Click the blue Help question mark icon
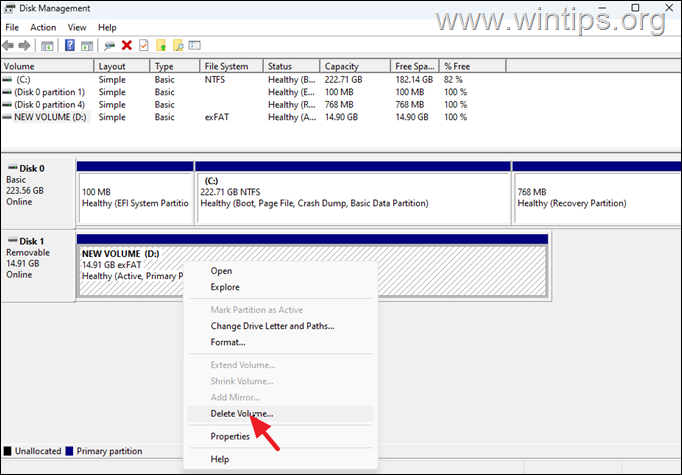 pyautogui.click(x=69, y=45)
